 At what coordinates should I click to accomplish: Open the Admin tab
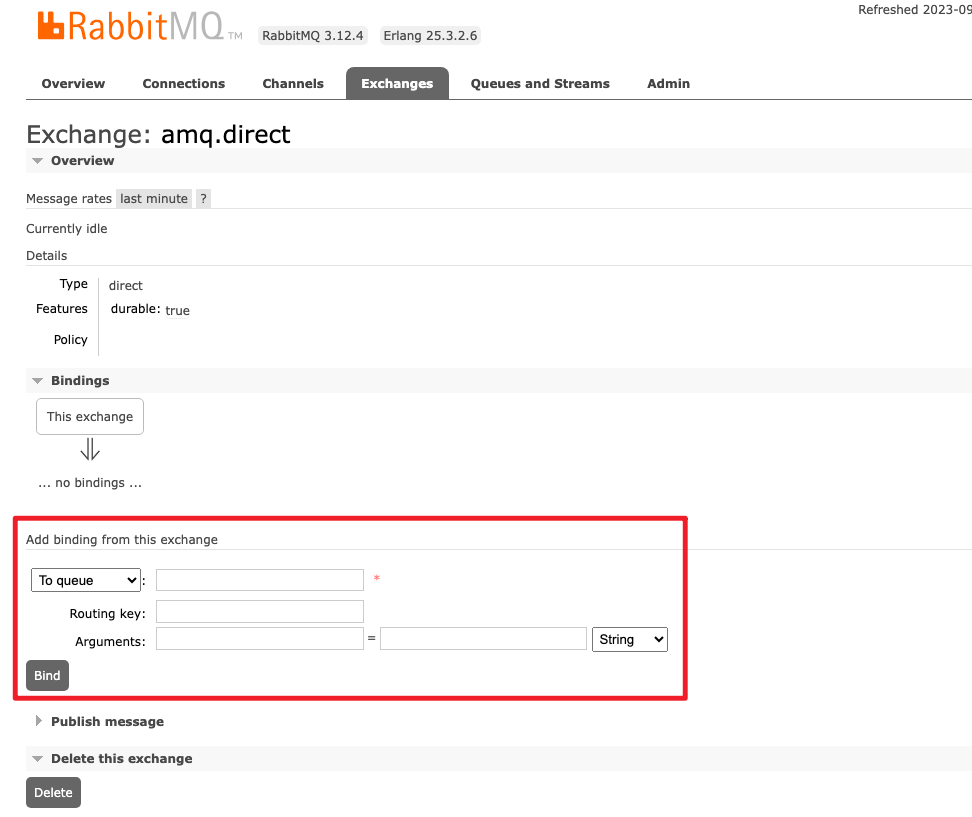668,83
